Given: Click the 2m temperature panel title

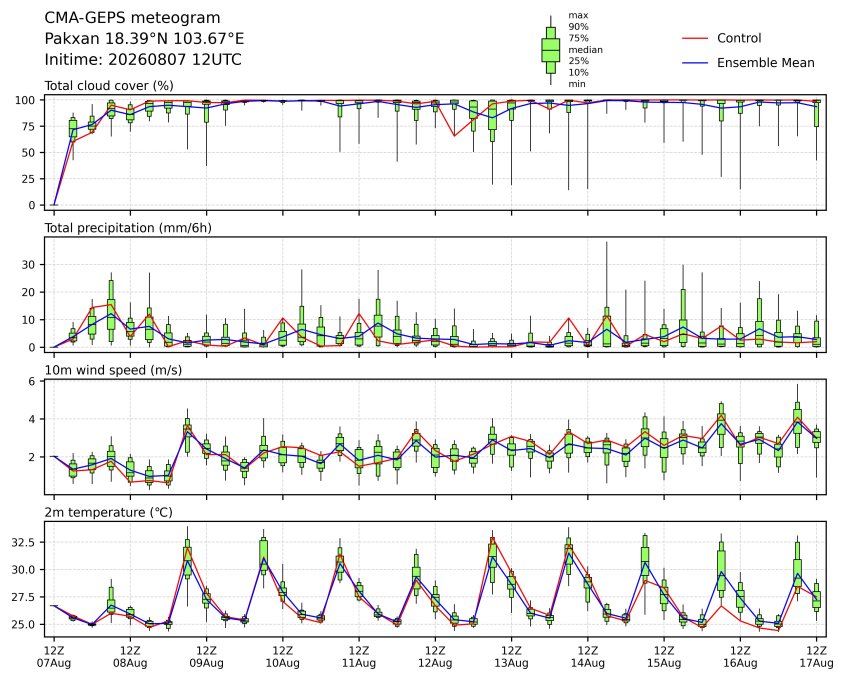Looking at the screenshot, I should pos(108,512).
